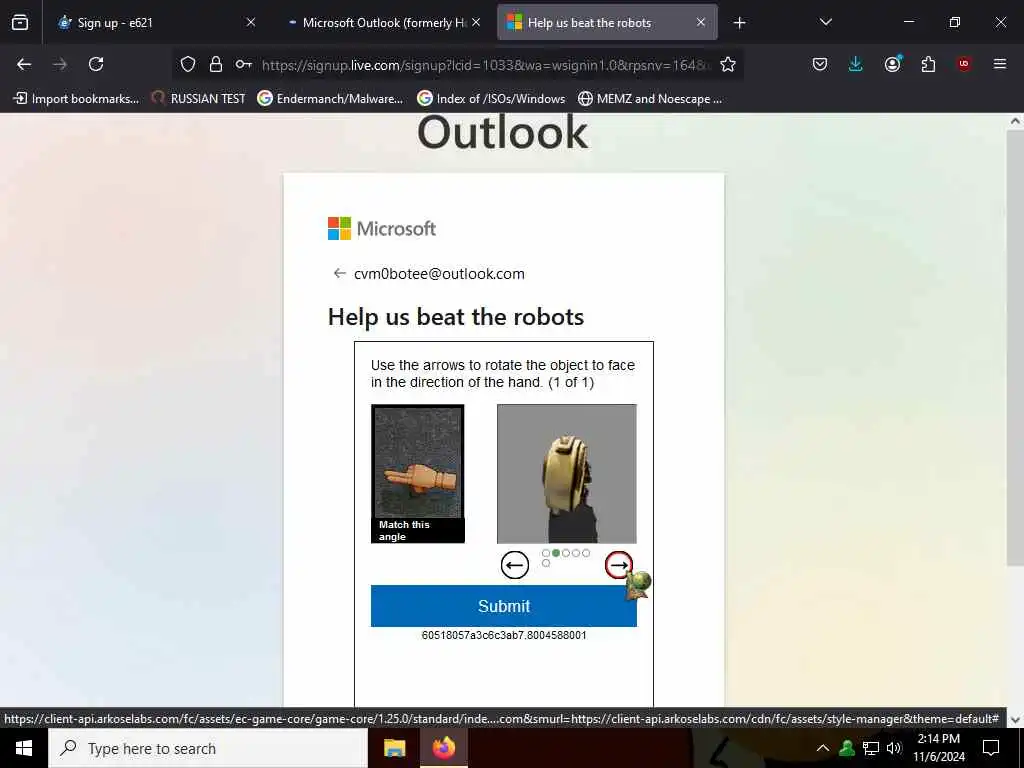
Task: Click the Match this angle hand image
Action: tap(418, 473)
